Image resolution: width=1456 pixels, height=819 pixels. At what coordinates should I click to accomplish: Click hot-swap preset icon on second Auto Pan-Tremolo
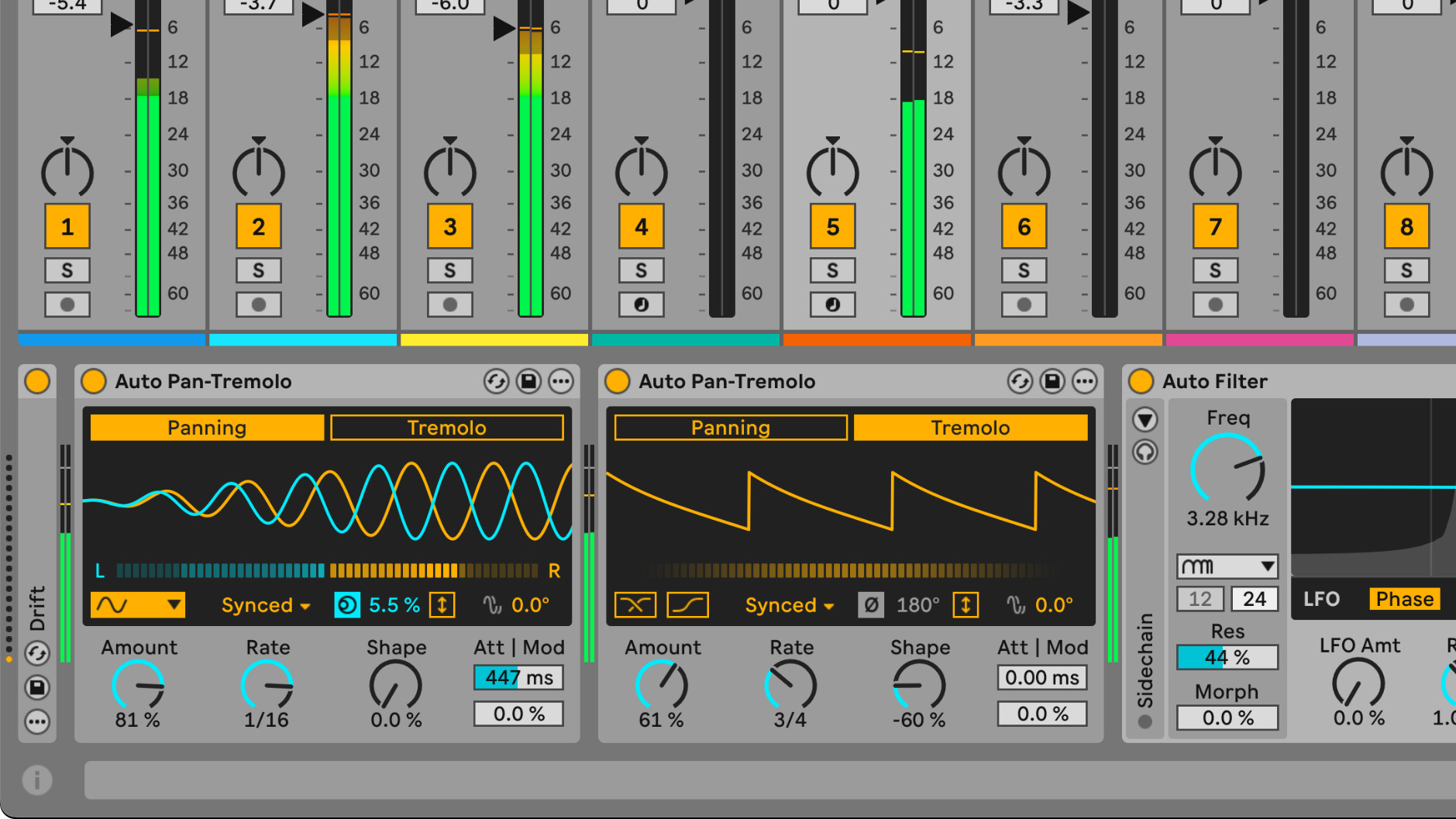[x=1020, y=381]
